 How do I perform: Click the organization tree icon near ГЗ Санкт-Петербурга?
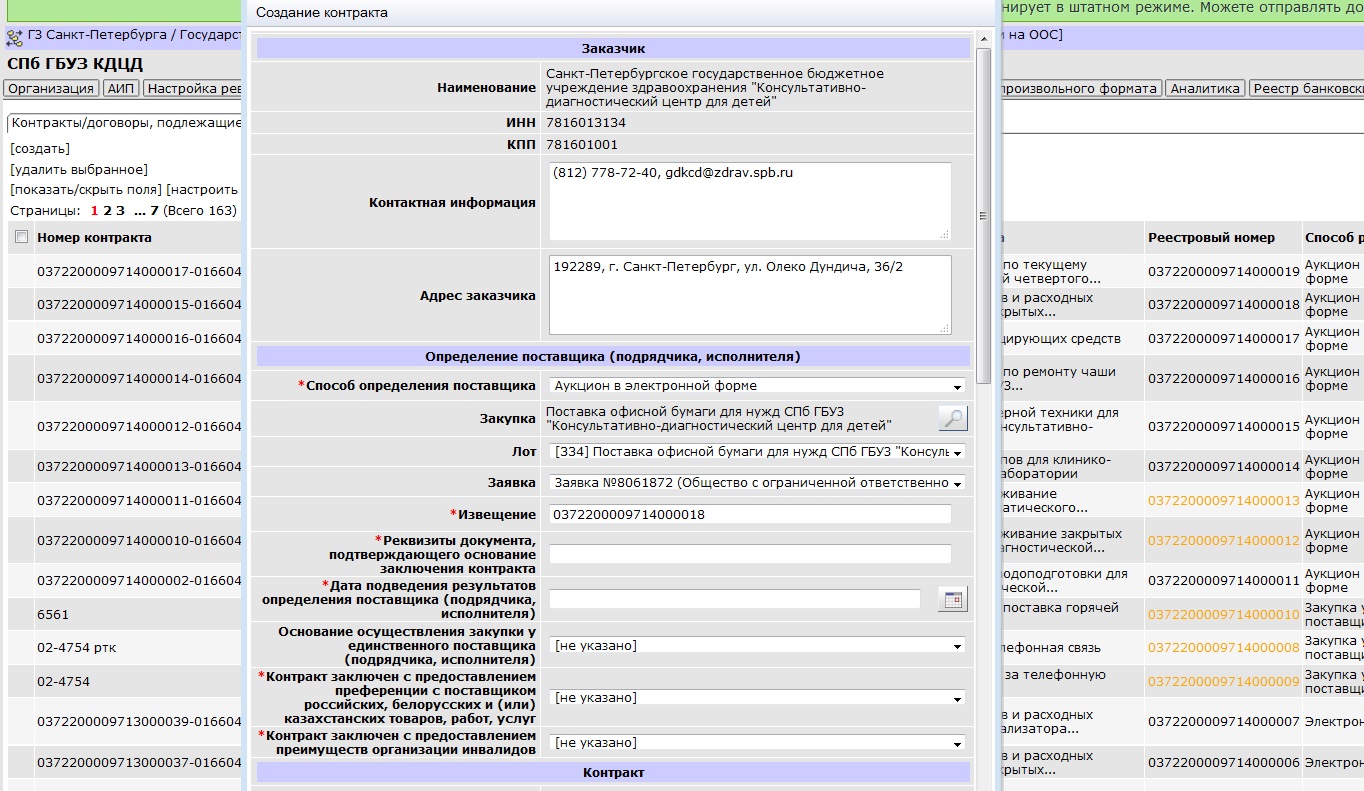pyautogui.click(x=14, y=38)
